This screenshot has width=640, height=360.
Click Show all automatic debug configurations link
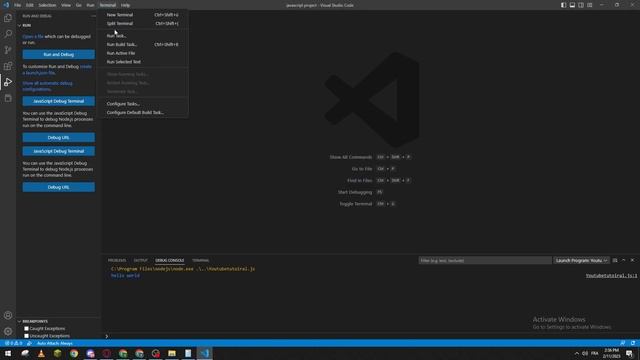point(47,86)
